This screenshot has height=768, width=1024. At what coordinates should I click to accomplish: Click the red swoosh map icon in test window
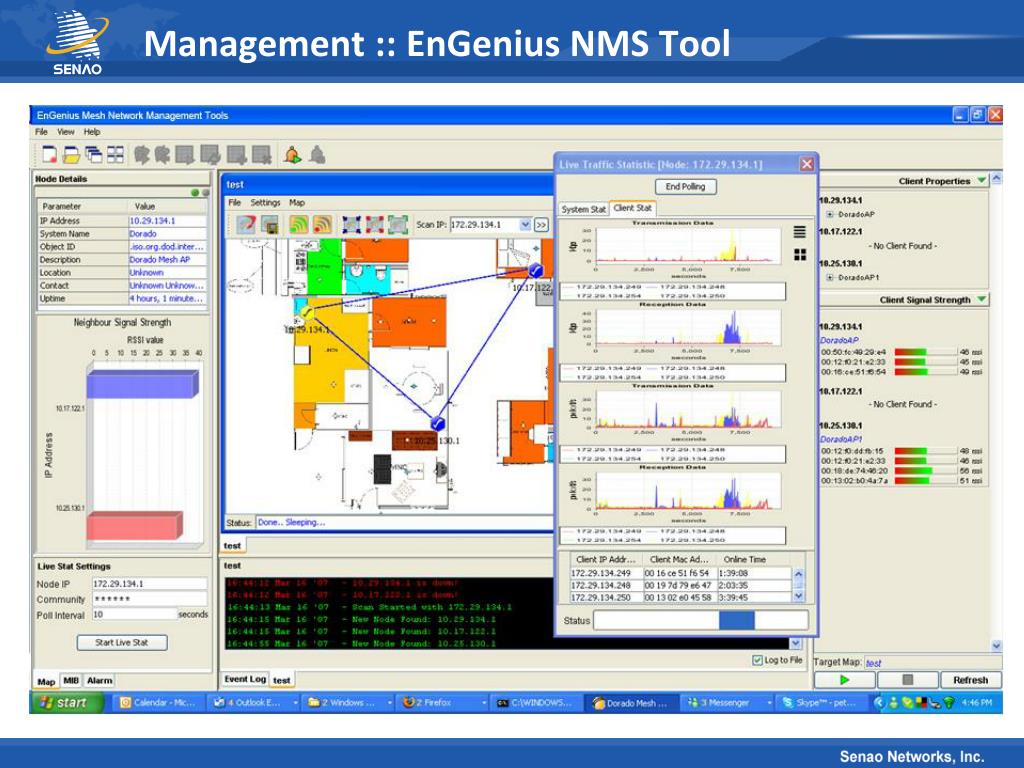coord(246,225)
